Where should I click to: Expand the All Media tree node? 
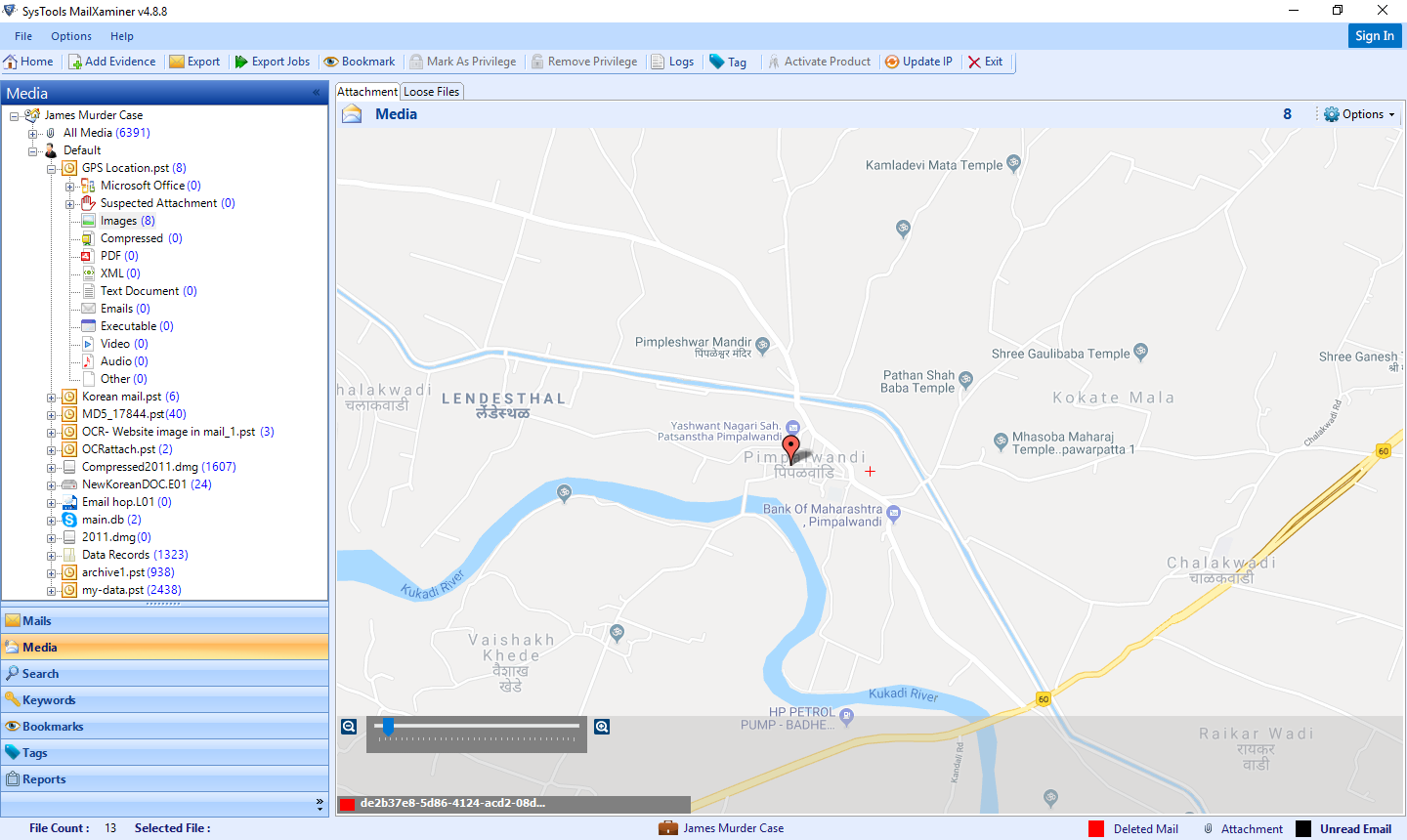pos(33,133)
